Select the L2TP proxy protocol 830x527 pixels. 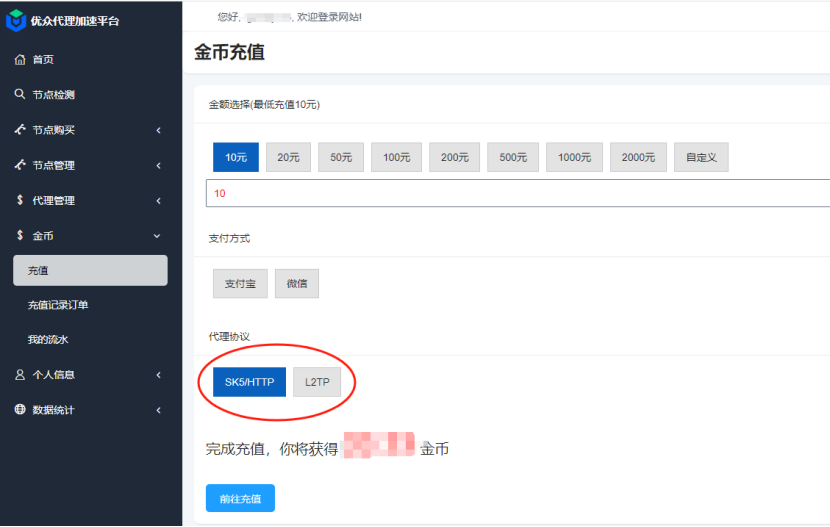[x=317, y=382]
